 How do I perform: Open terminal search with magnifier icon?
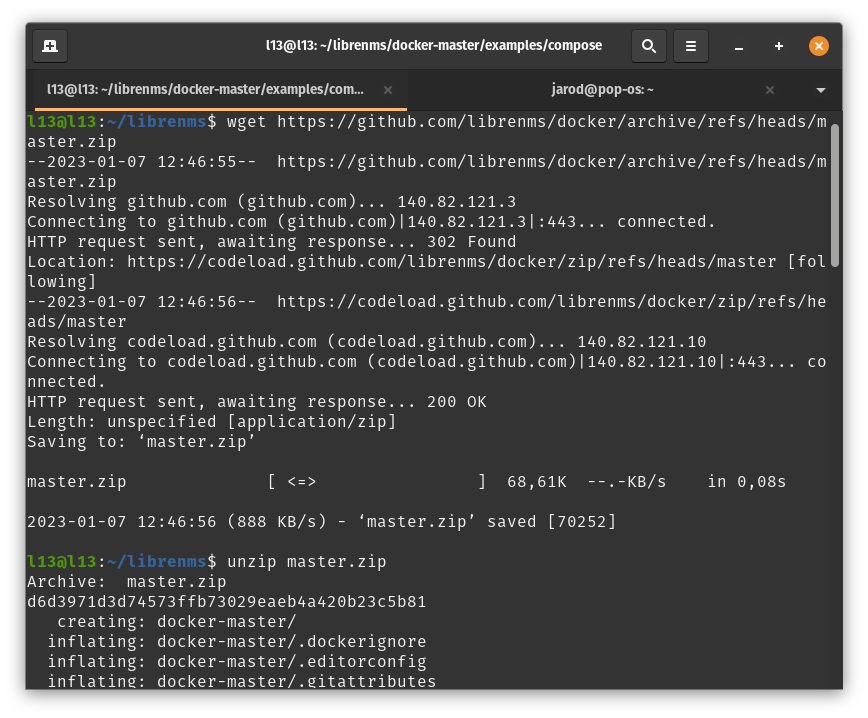tap(648, 46)
